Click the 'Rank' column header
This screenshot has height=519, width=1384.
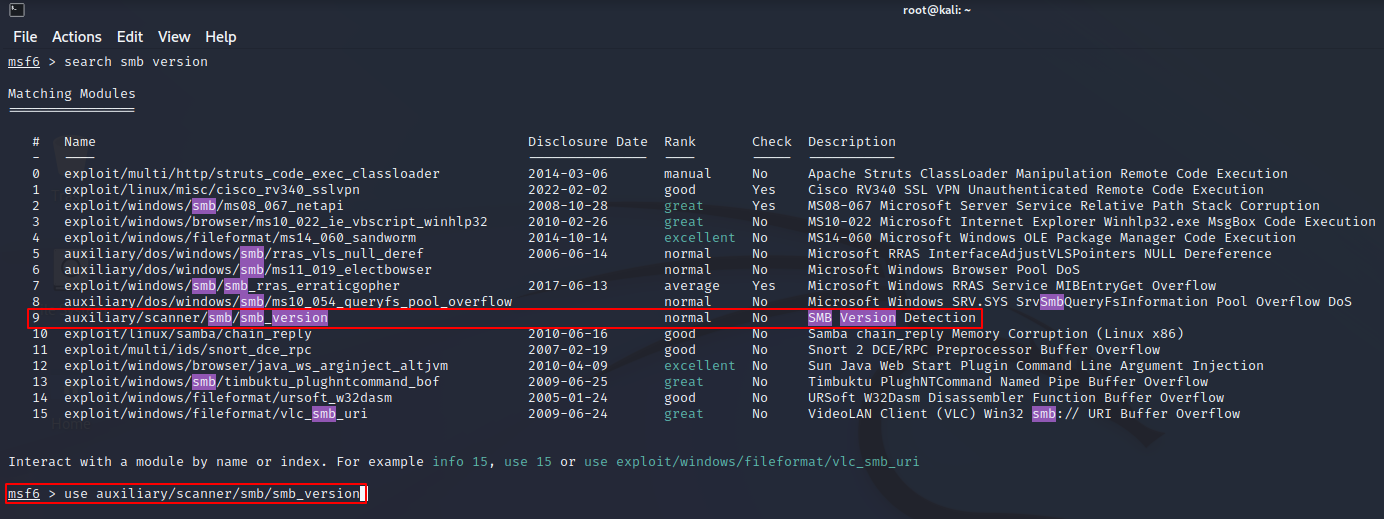click(x=680, y=142)
